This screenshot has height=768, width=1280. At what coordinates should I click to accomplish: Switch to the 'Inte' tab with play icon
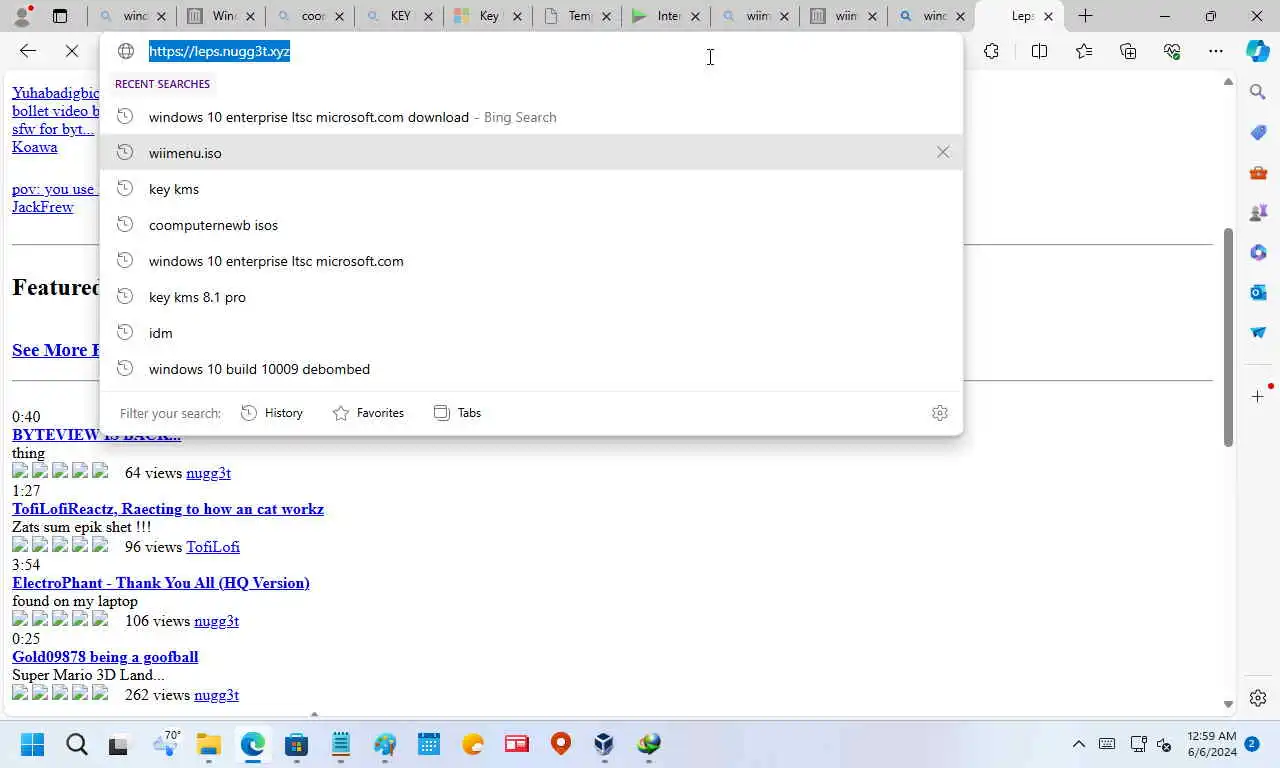click(x=664, y=16)
